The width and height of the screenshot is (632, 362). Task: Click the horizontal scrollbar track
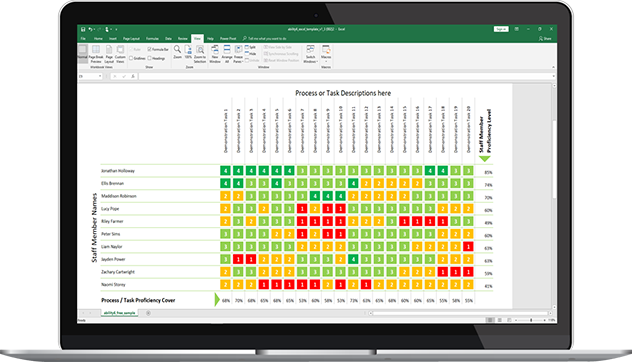click(460, 313)
